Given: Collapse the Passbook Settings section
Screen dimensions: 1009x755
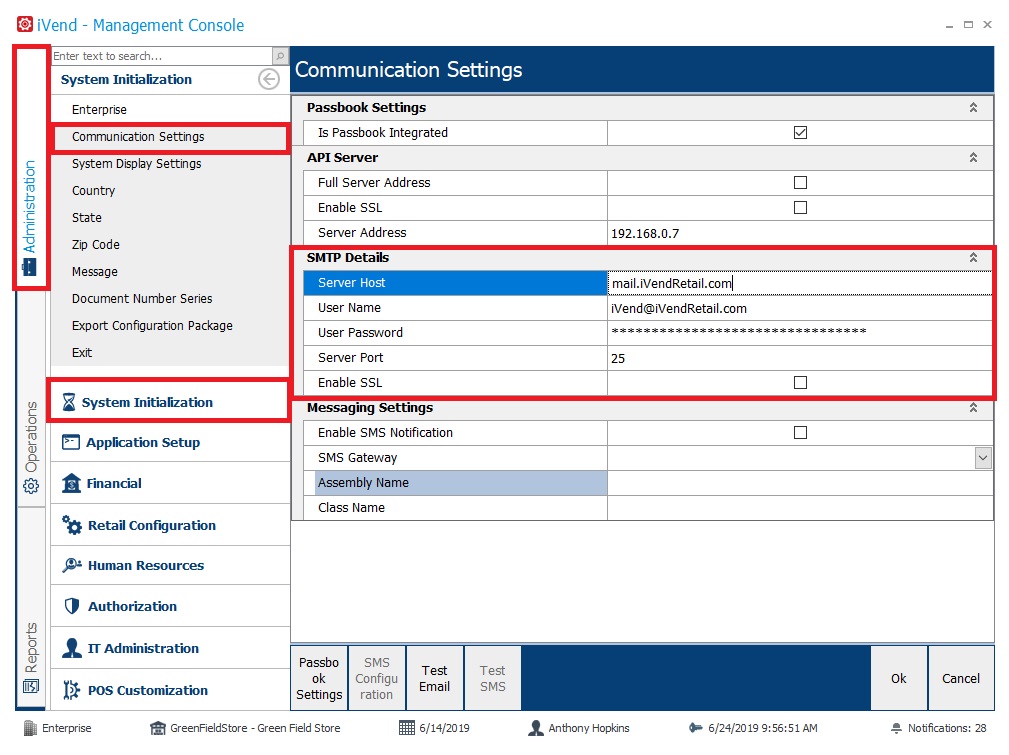Looking at the screenshot, I should pos(974,107).
